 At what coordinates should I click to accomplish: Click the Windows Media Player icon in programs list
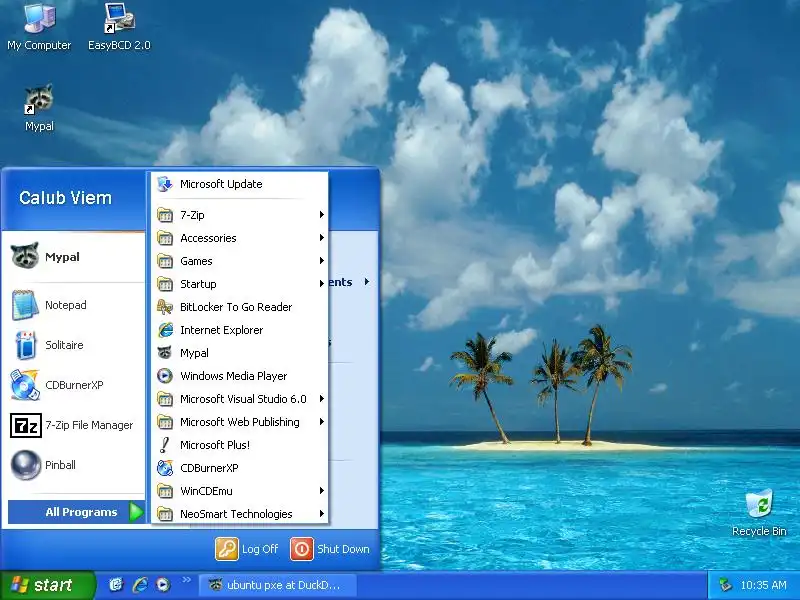coord(164,376)
